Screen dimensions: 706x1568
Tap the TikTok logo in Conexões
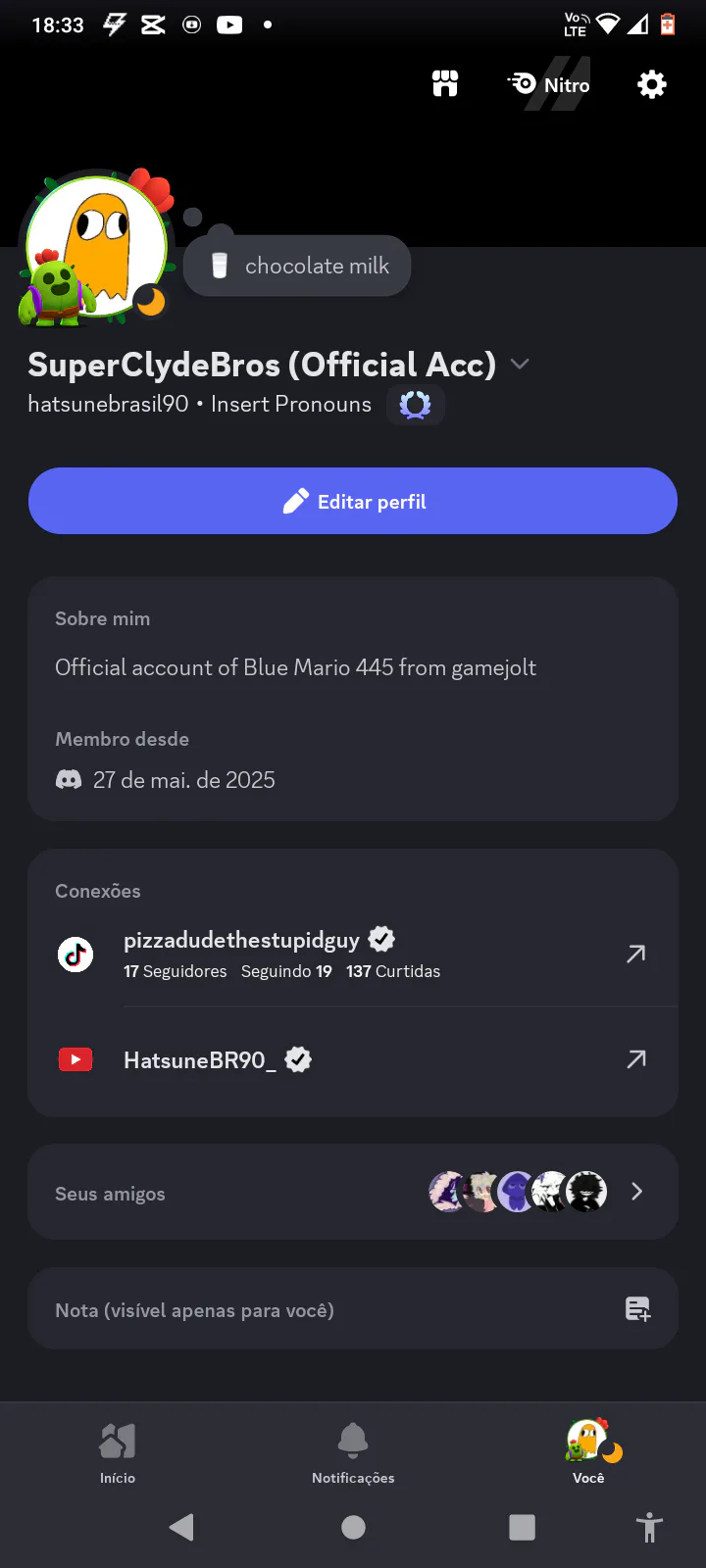click(76, 954)
